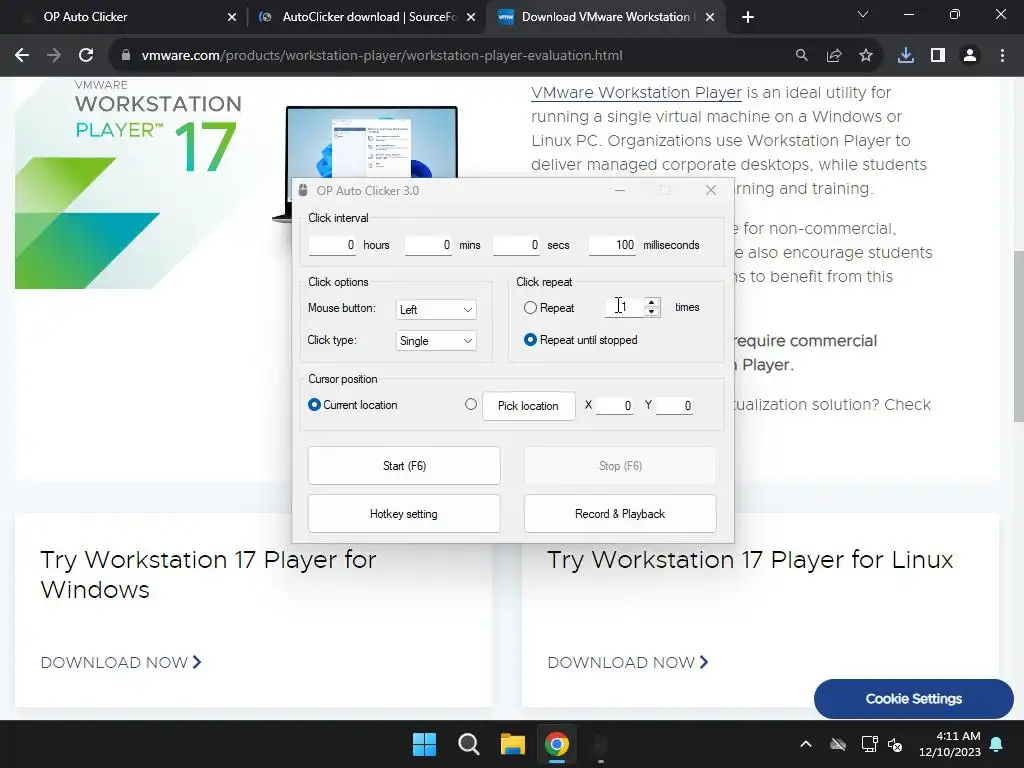Click the hours interval field
Screen dimensions: 1024x768
tap(332, 245)
